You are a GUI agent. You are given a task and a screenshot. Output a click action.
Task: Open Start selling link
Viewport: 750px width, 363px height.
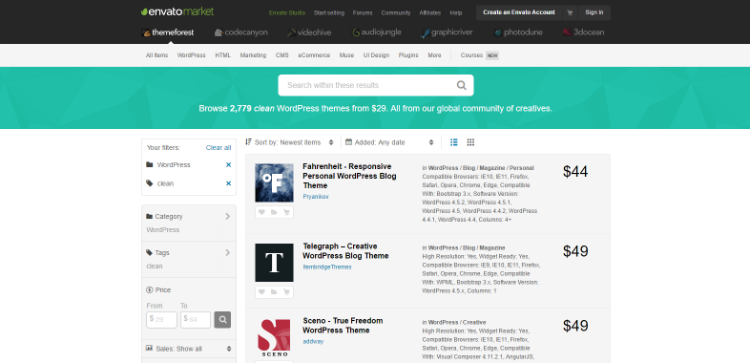coord(329,13)
